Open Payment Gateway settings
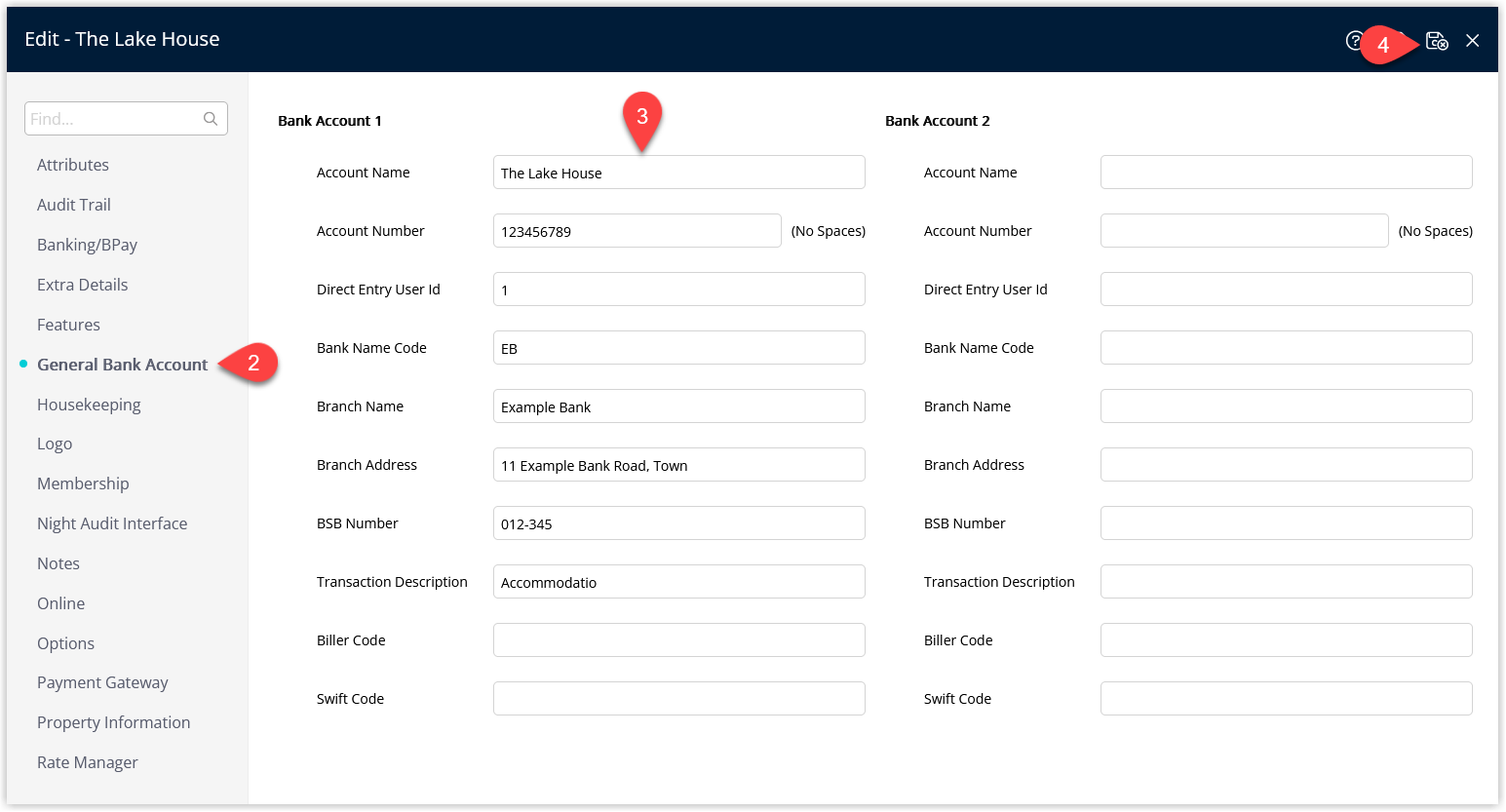The height and width of the screenshot is (812, 1506). click(102, 682)
